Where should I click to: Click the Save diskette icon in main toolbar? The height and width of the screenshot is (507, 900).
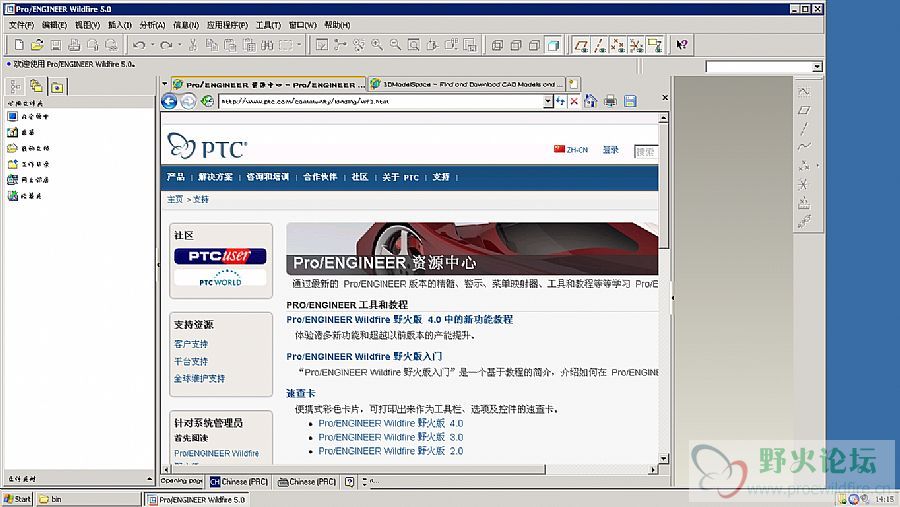[x=56, y=45]
